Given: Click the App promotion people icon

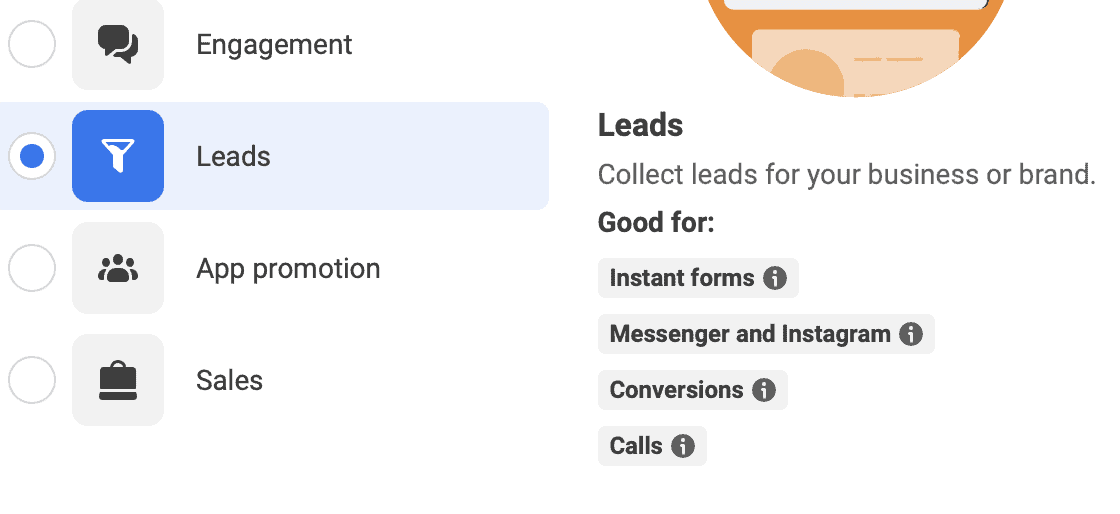Looking at the screenshot, I should pyautogui.click(x=118, y=268).
